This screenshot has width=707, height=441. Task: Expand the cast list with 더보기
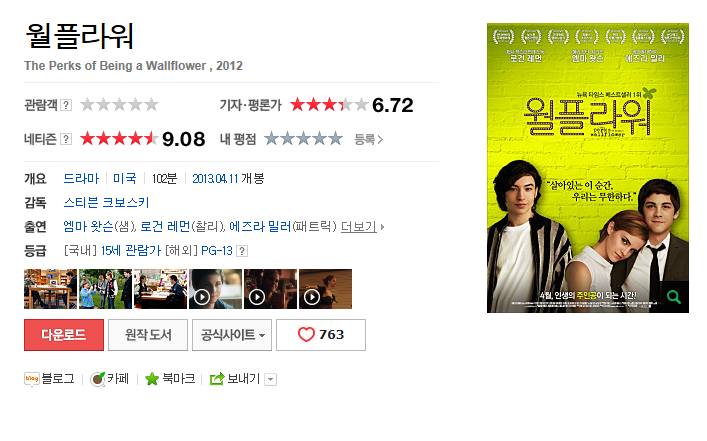[x=358, y=226]
